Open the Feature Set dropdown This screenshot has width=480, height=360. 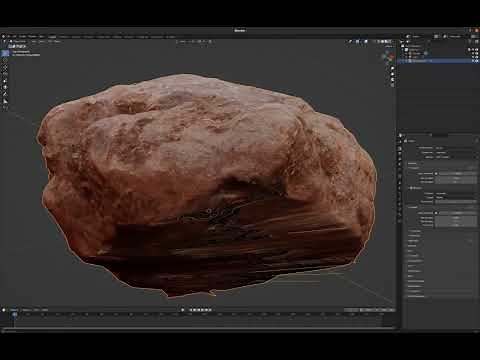click(x=456, y=153)
